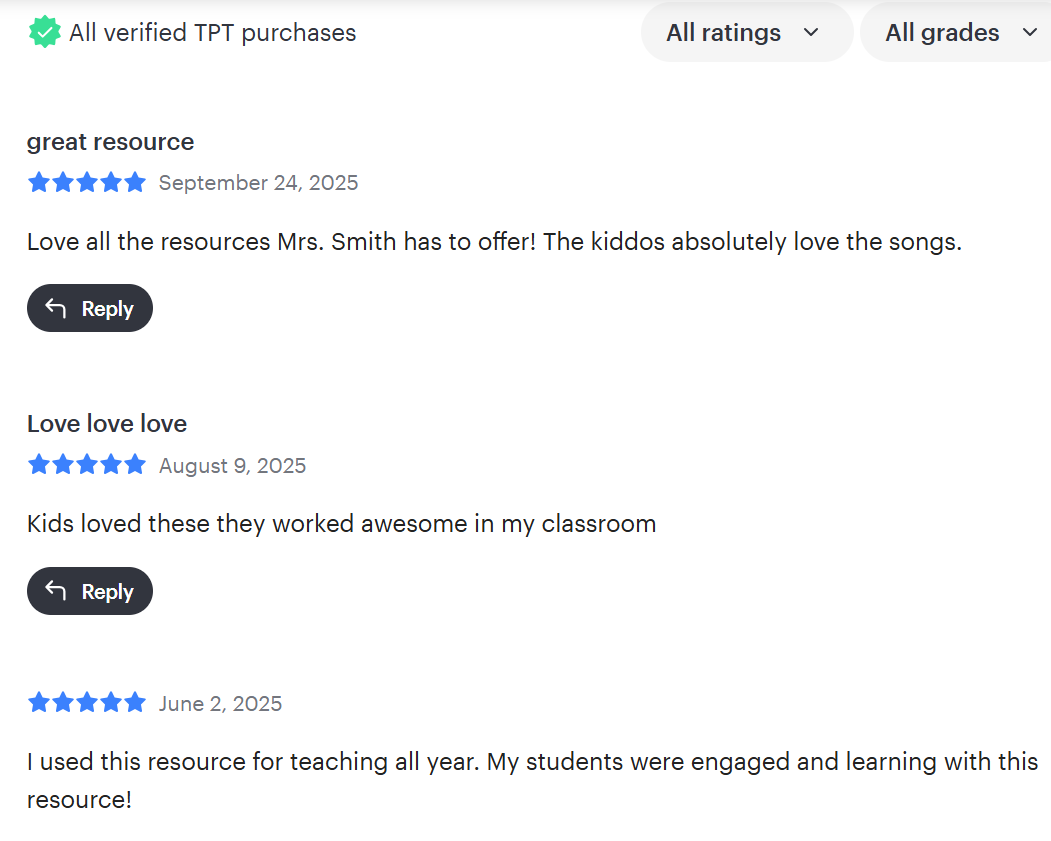The height and width of the screenshot is (841, 1051).
Task: Click reply arrow icon under 'Love love love' review
Action: [x=56, y=591]
